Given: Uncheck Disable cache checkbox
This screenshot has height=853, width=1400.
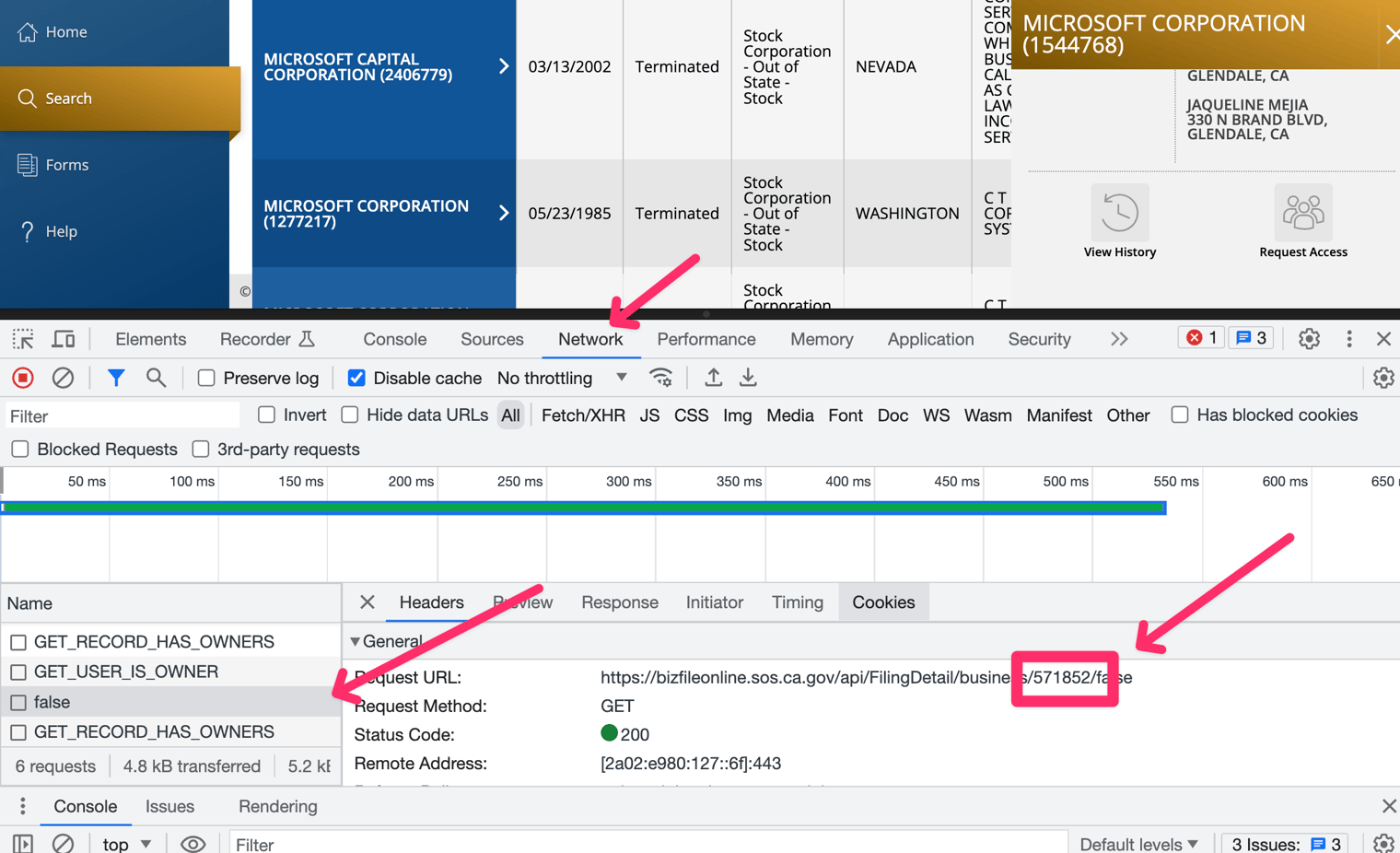Looking at the screenshot, I should click(356, 378).
